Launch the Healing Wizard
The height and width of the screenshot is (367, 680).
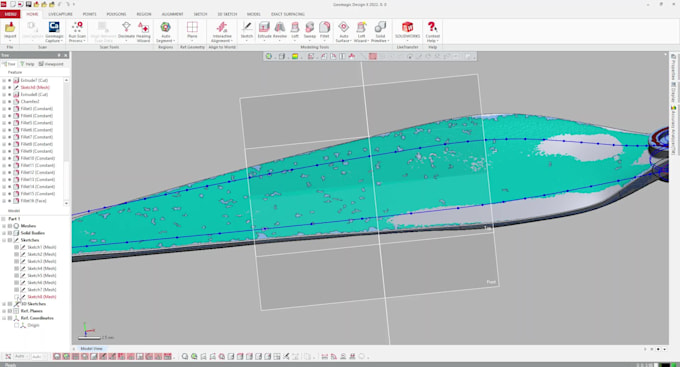[143, 32]
